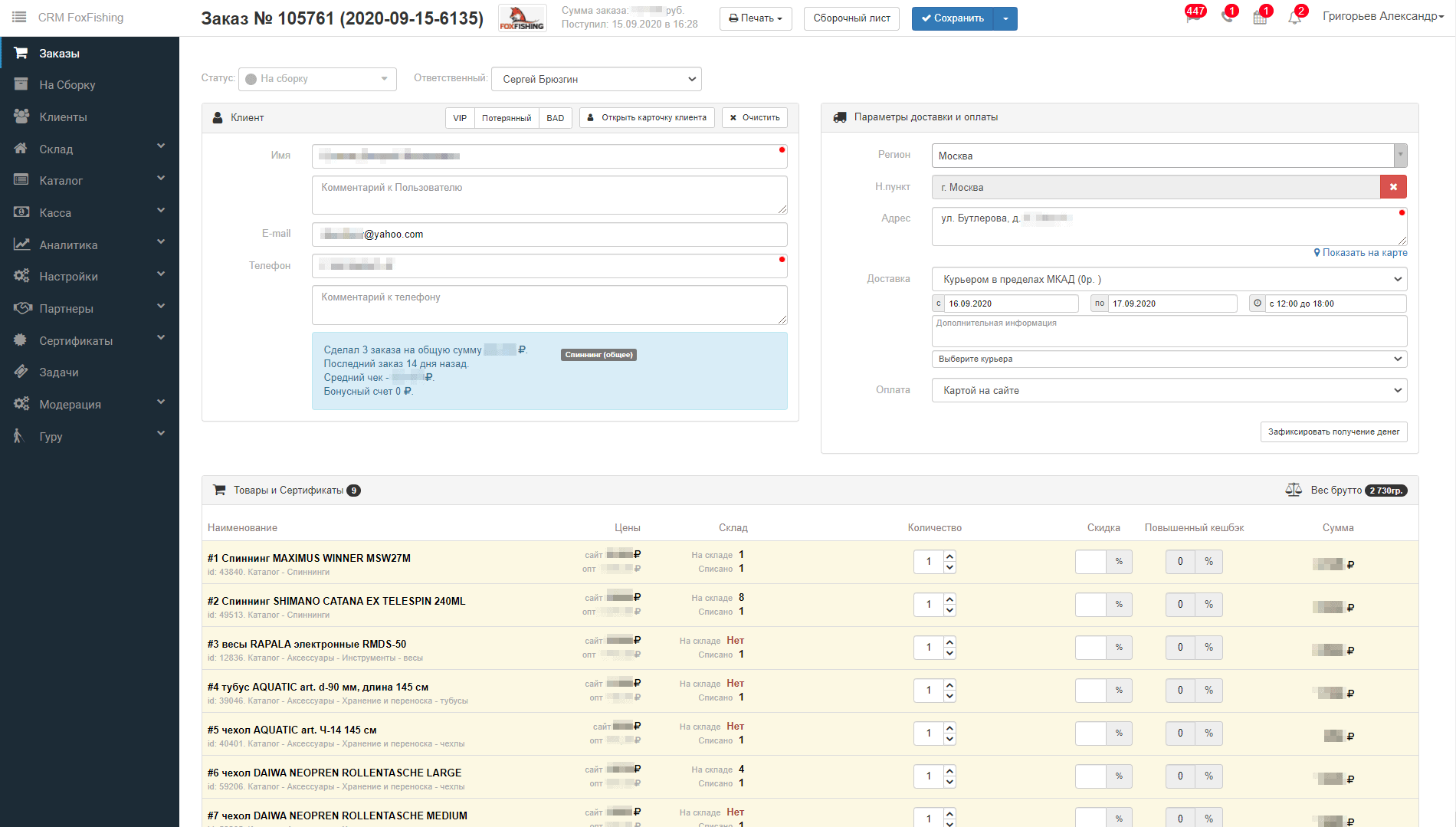This screenshot has height=827, width=1456.
Task: Open the bell notifications icon
Action: pos(1295,17)
